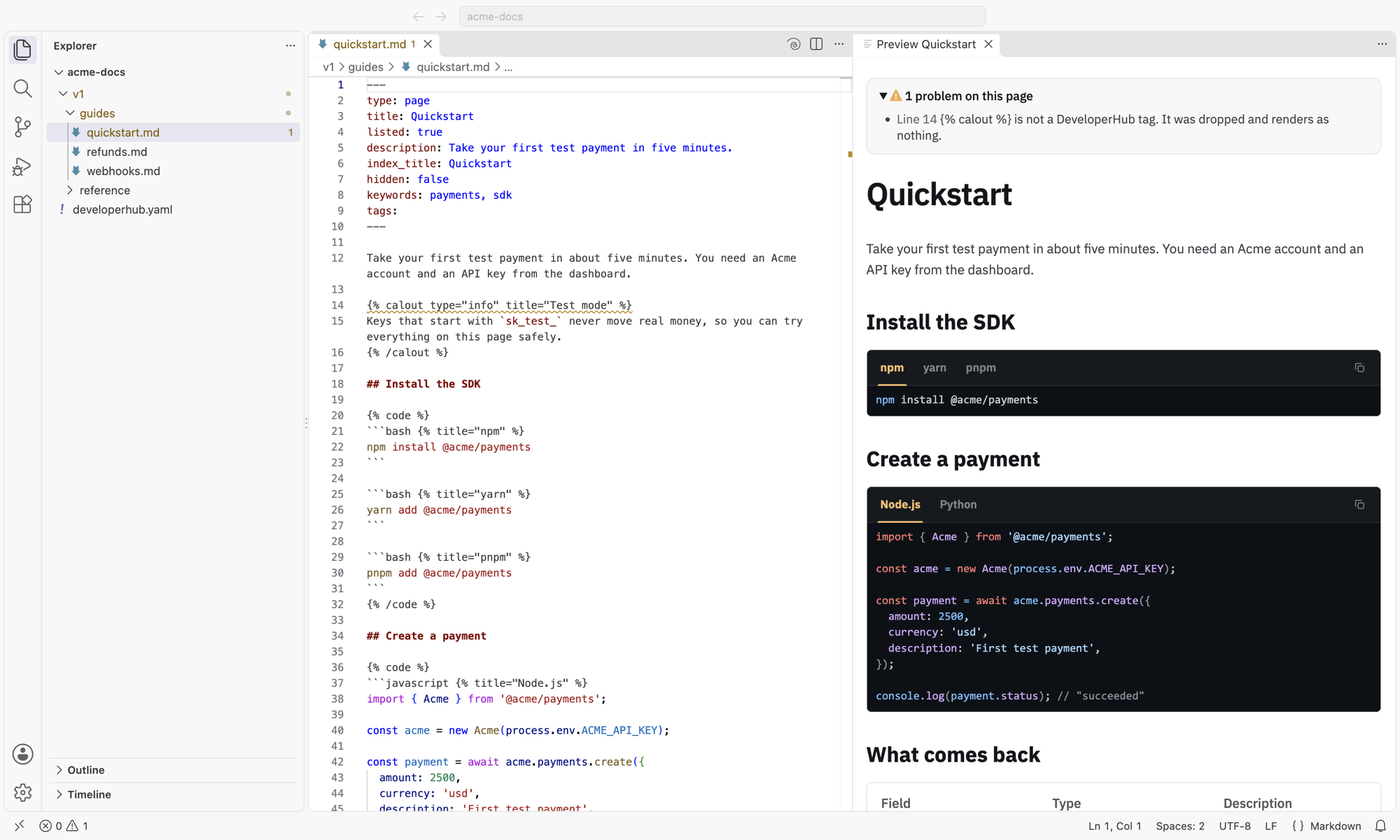Collapse the 1 problem on this page disclosure
This screenshot has height=840, width=1400.
(x=883, y=96)
